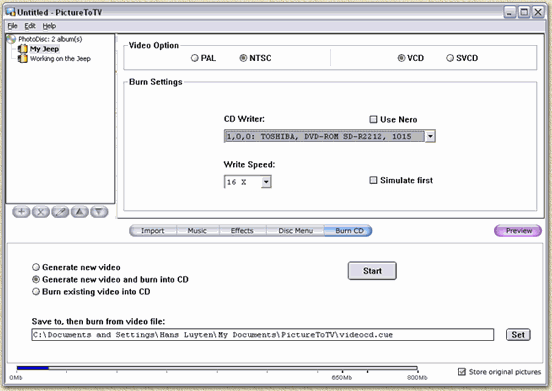Click the CD Writer TOSHIBA DVD-ROM field
Screen dimensions: 552x391
[324, 136]
